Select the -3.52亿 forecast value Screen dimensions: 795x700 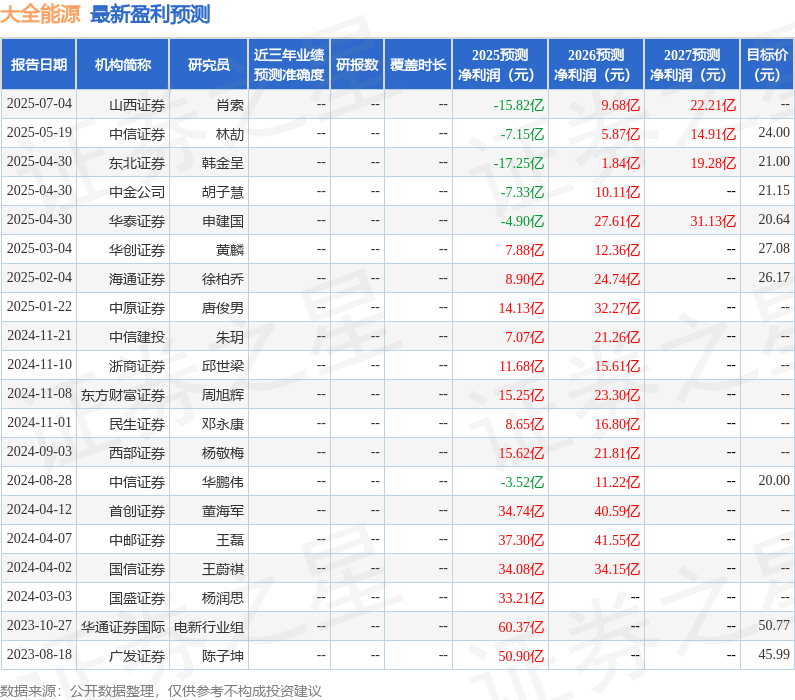[522, 482]
